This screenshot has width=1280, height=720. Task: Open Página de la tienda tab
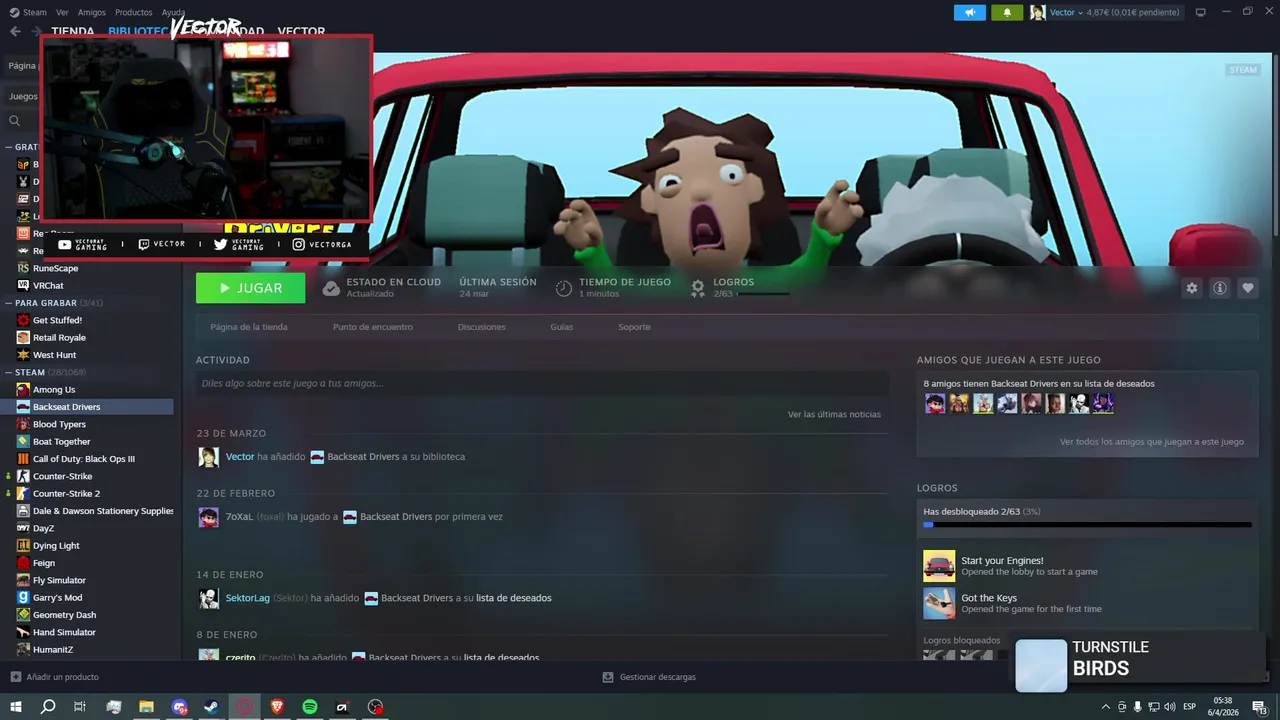click(249, 327)
